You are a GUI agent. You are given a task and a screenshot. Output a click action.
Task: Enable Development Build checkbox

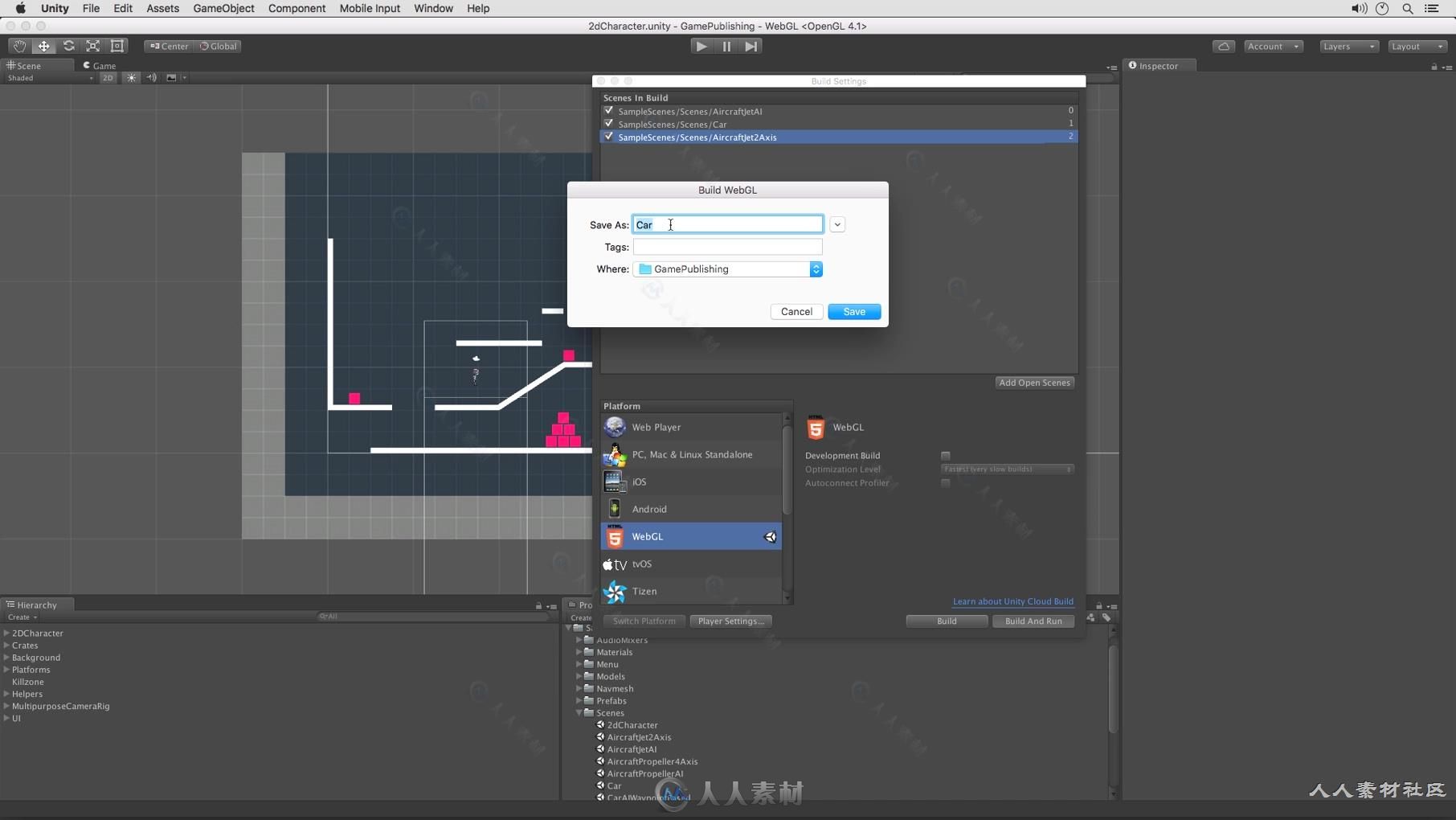pyautogui.click(x=946, y=456)
